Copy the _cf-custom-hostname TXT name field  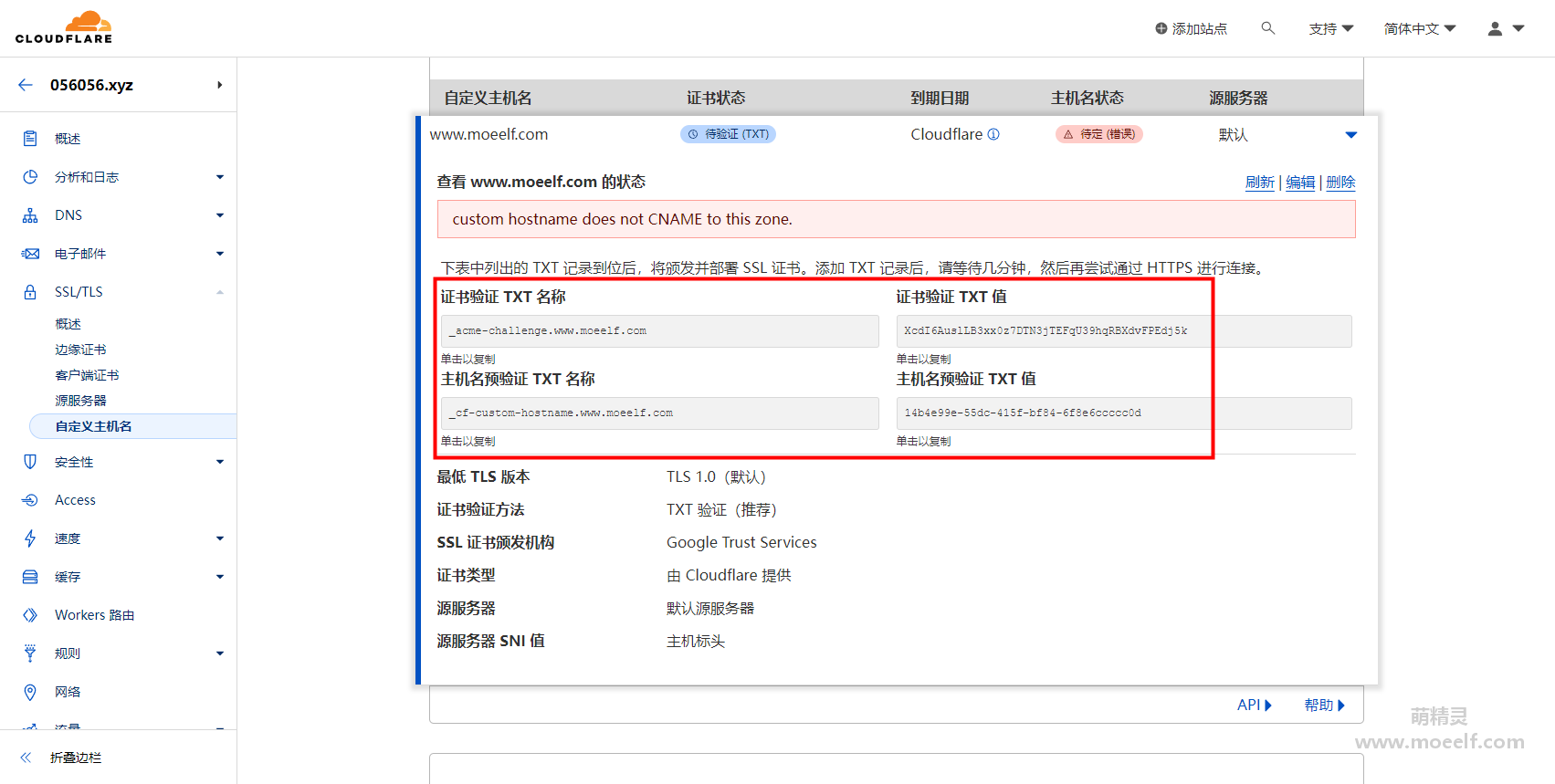tap(659, 413)
